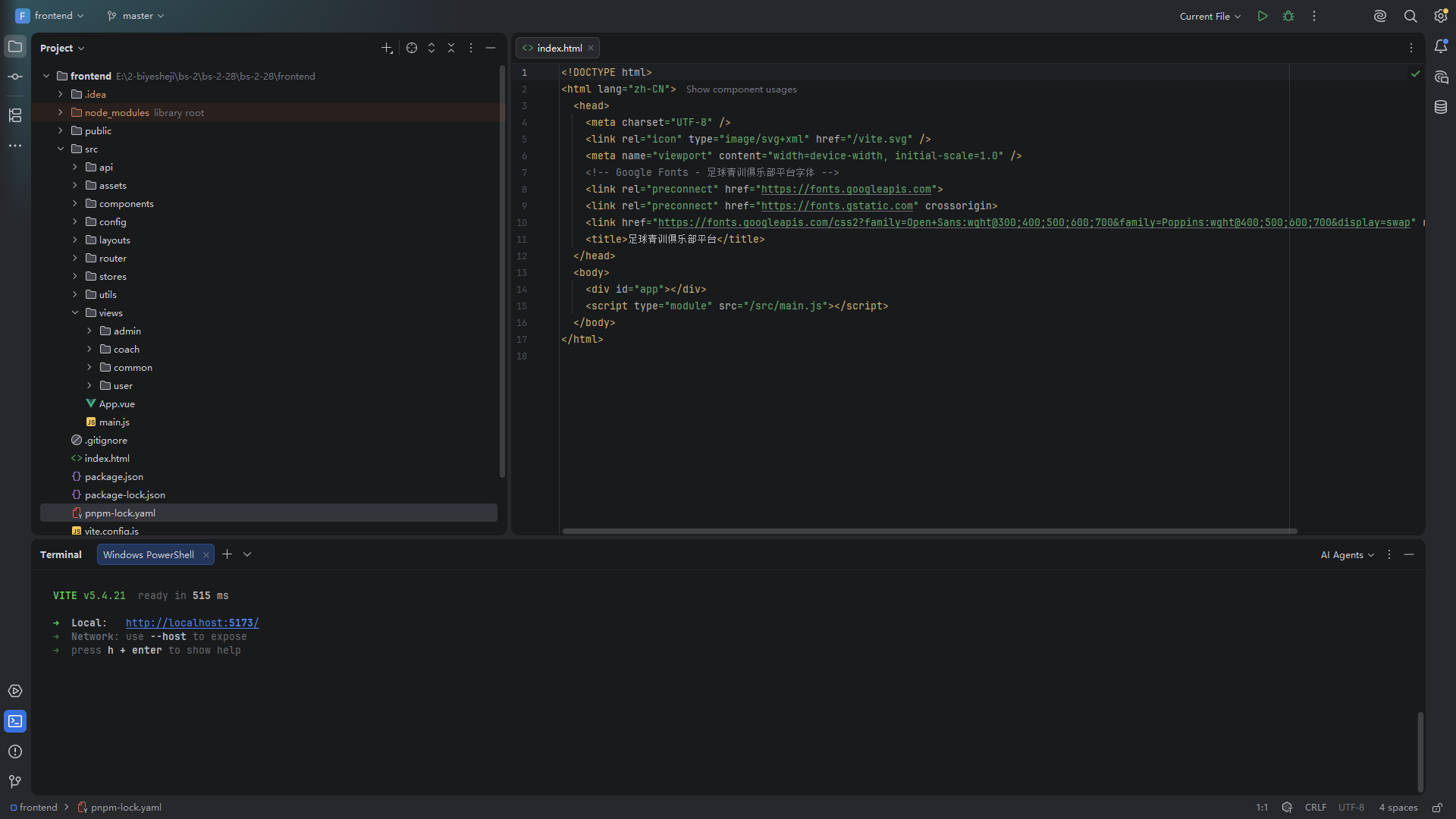Open the Search Everywhere magnifier icon
Image resolution: width=1456 pixels, height=819 pixels.
point(1410,16)
